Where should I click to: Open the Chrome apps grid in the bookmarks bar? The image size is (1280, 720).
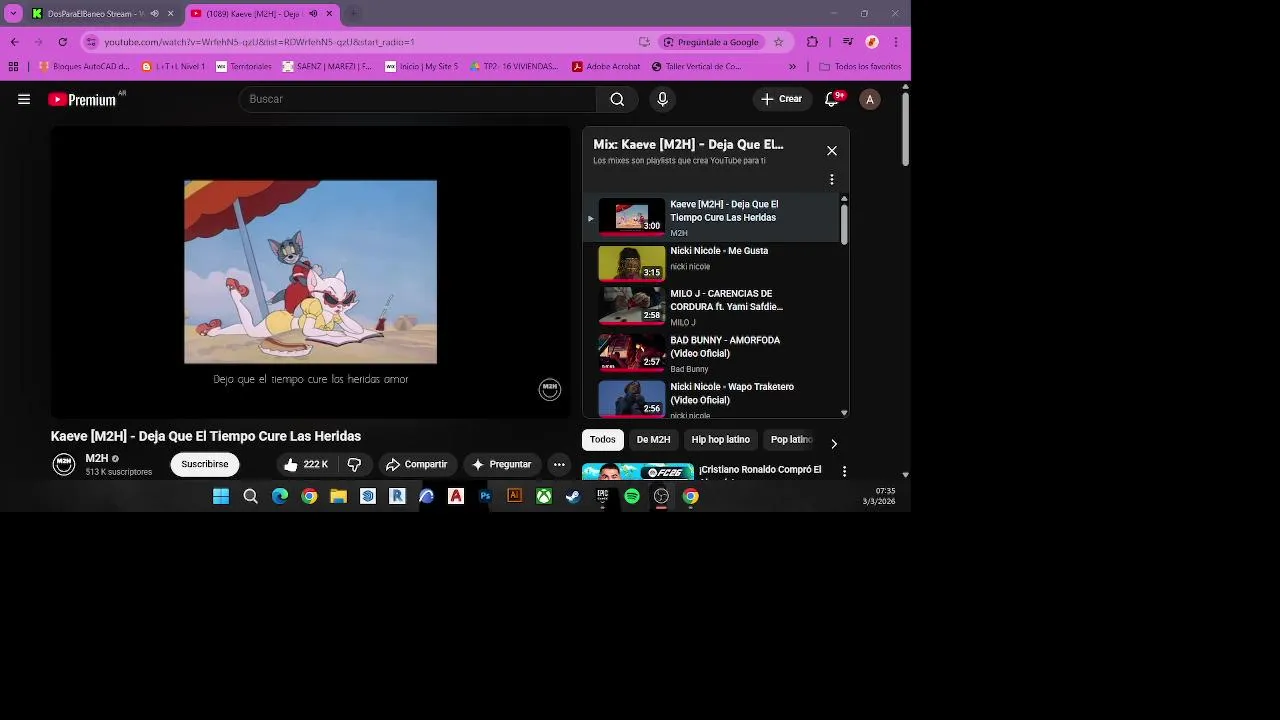[x=13, y=67]
